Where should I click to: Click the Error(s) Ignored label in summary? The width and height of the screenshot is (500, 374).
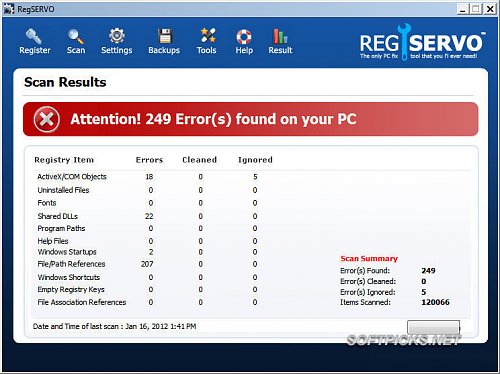[x=368, y=292]
